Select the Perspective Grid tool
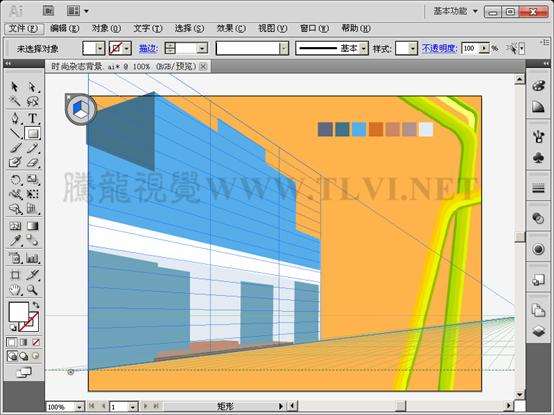 pos(32,209)
